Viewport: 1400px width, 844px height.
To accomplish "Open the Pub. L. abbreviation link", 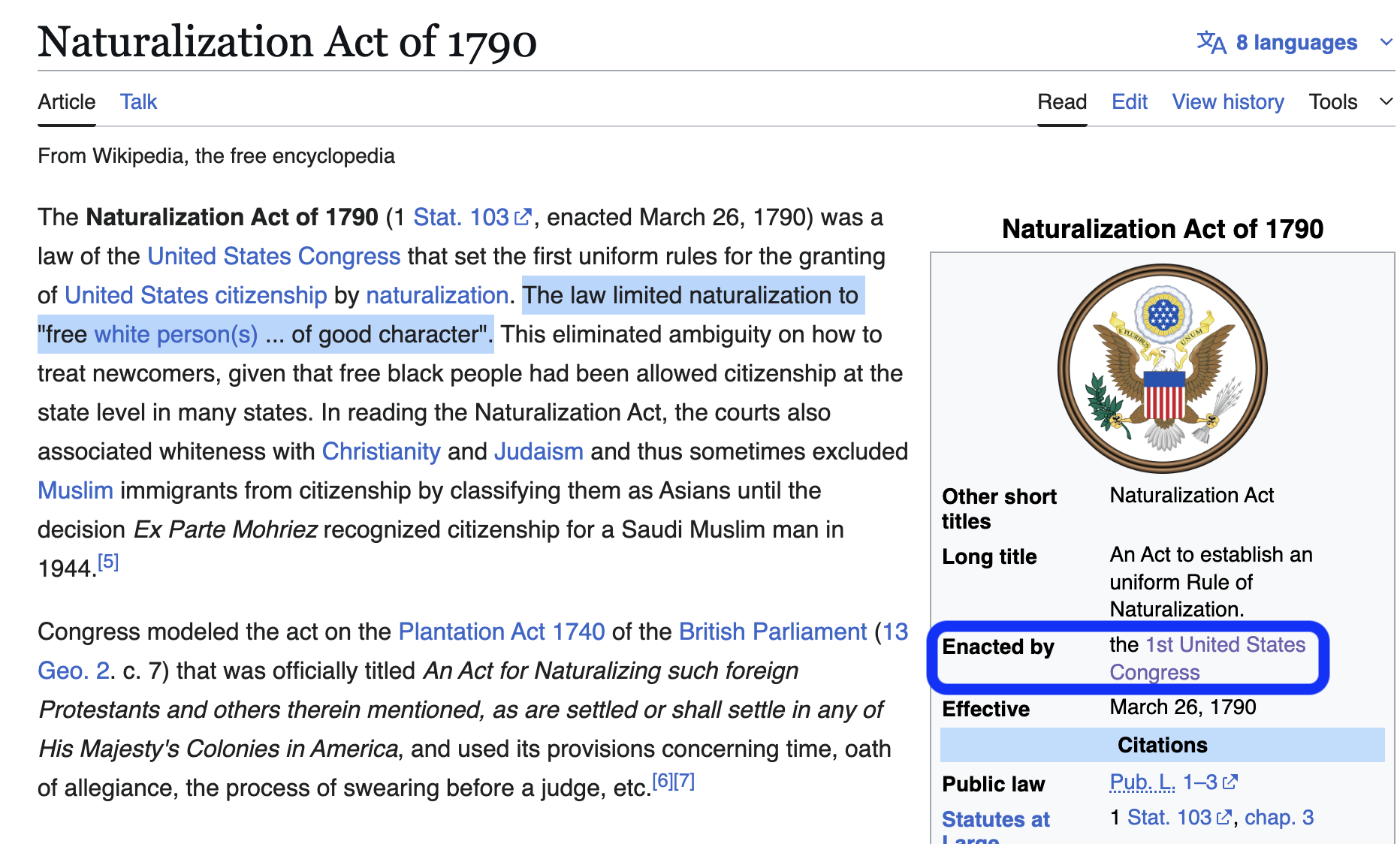I will tap(1142, 782).
